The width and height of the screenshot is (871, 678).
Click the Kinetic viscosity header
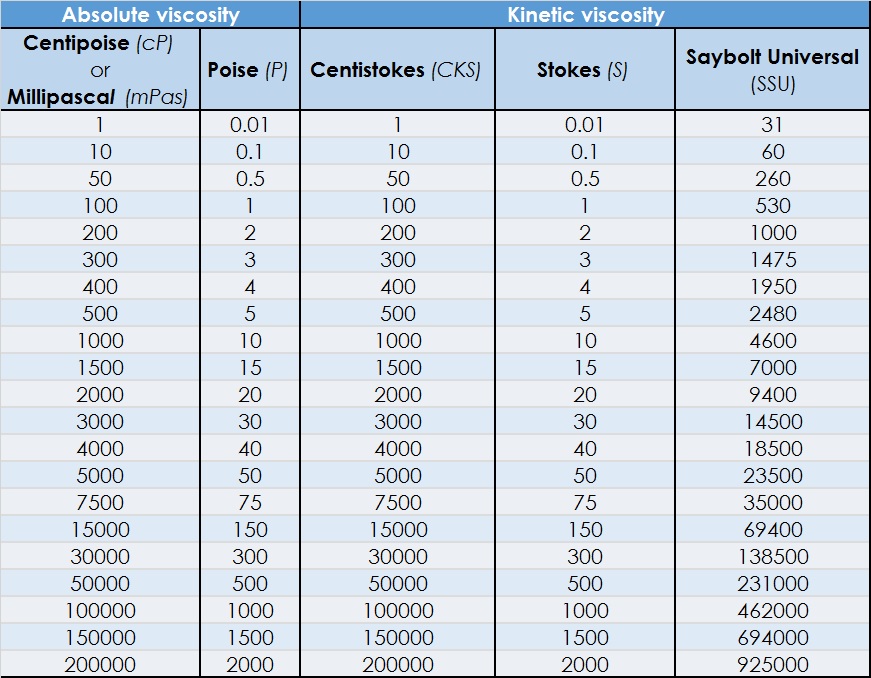click(x=586, y=15)
